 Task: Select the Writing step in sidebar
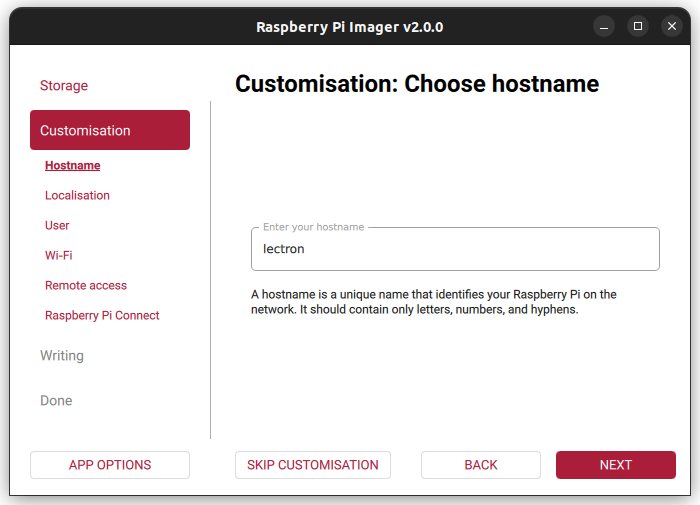pos(62,356)
